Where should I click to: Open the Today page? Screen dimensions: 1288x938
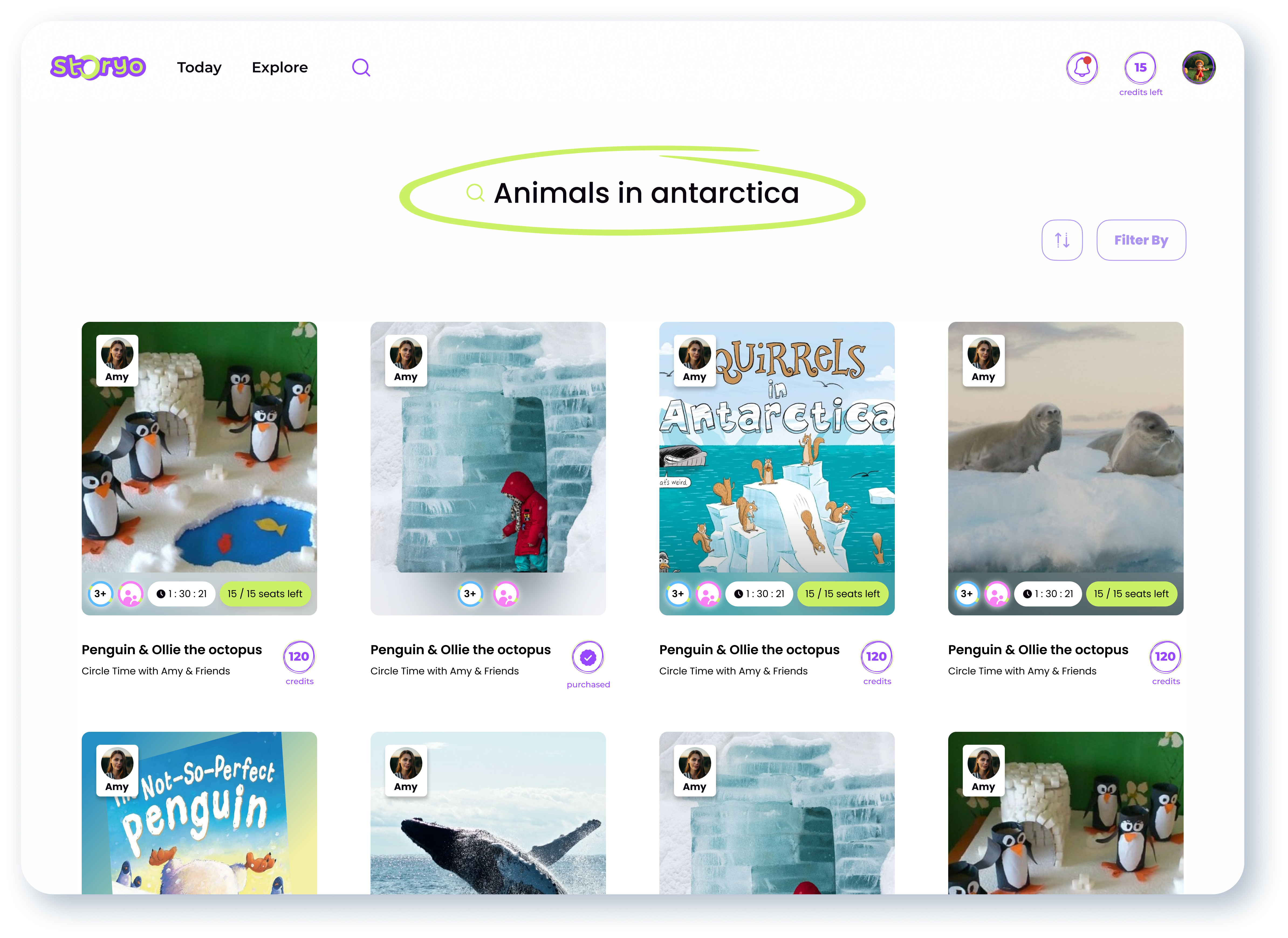coord(199,68)
